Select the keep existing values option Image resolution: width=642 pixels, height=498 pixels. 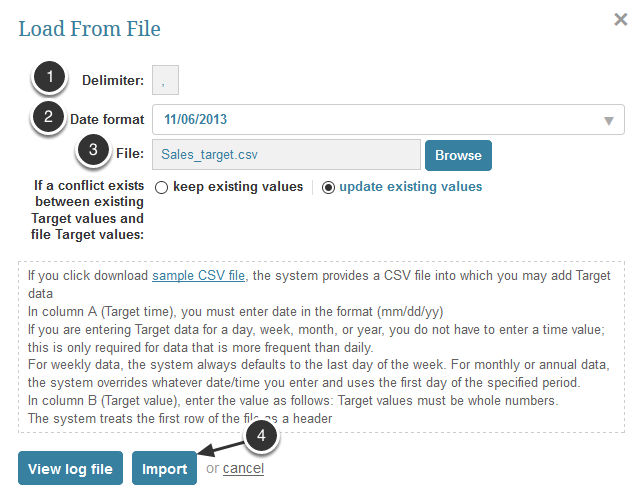pos(161,187)
